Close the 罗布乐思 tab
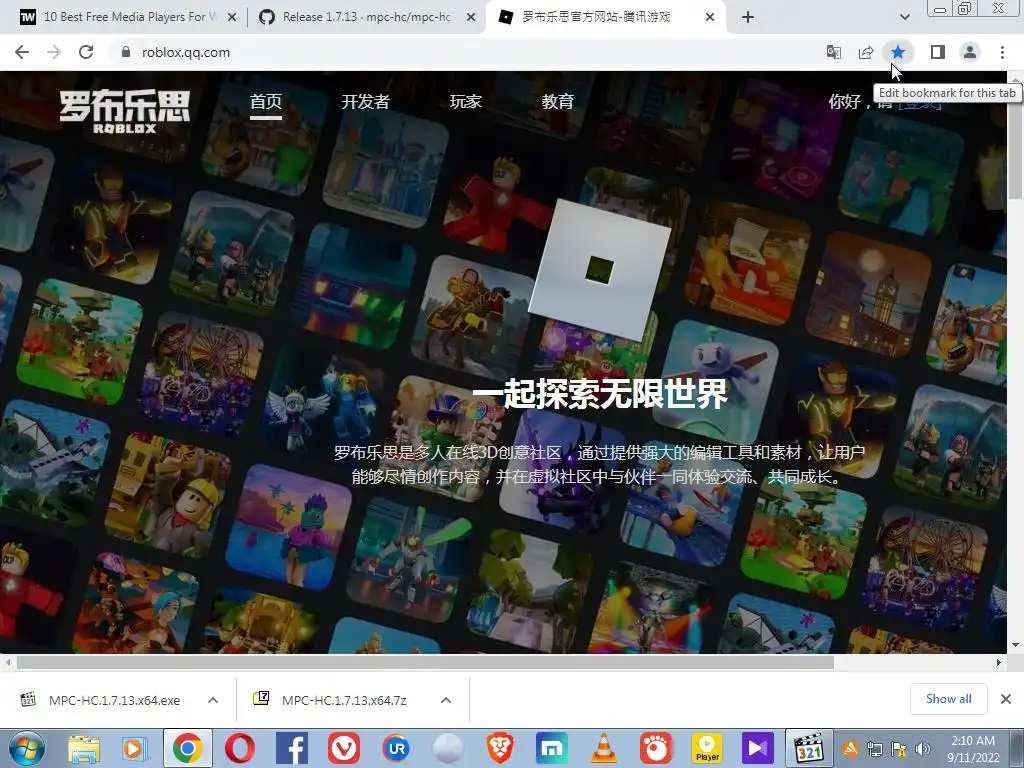This screenshot has height=768, width=1024. click(710, 18)
